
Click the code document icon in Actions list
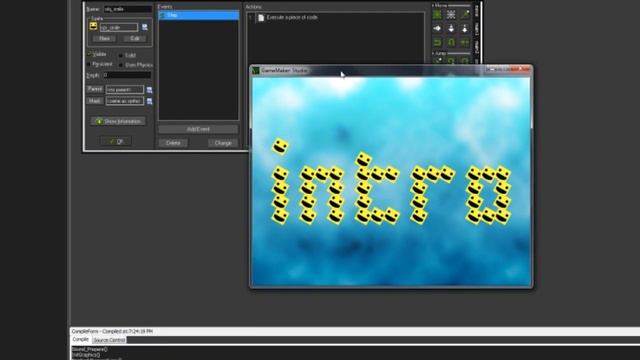point(261,18)
